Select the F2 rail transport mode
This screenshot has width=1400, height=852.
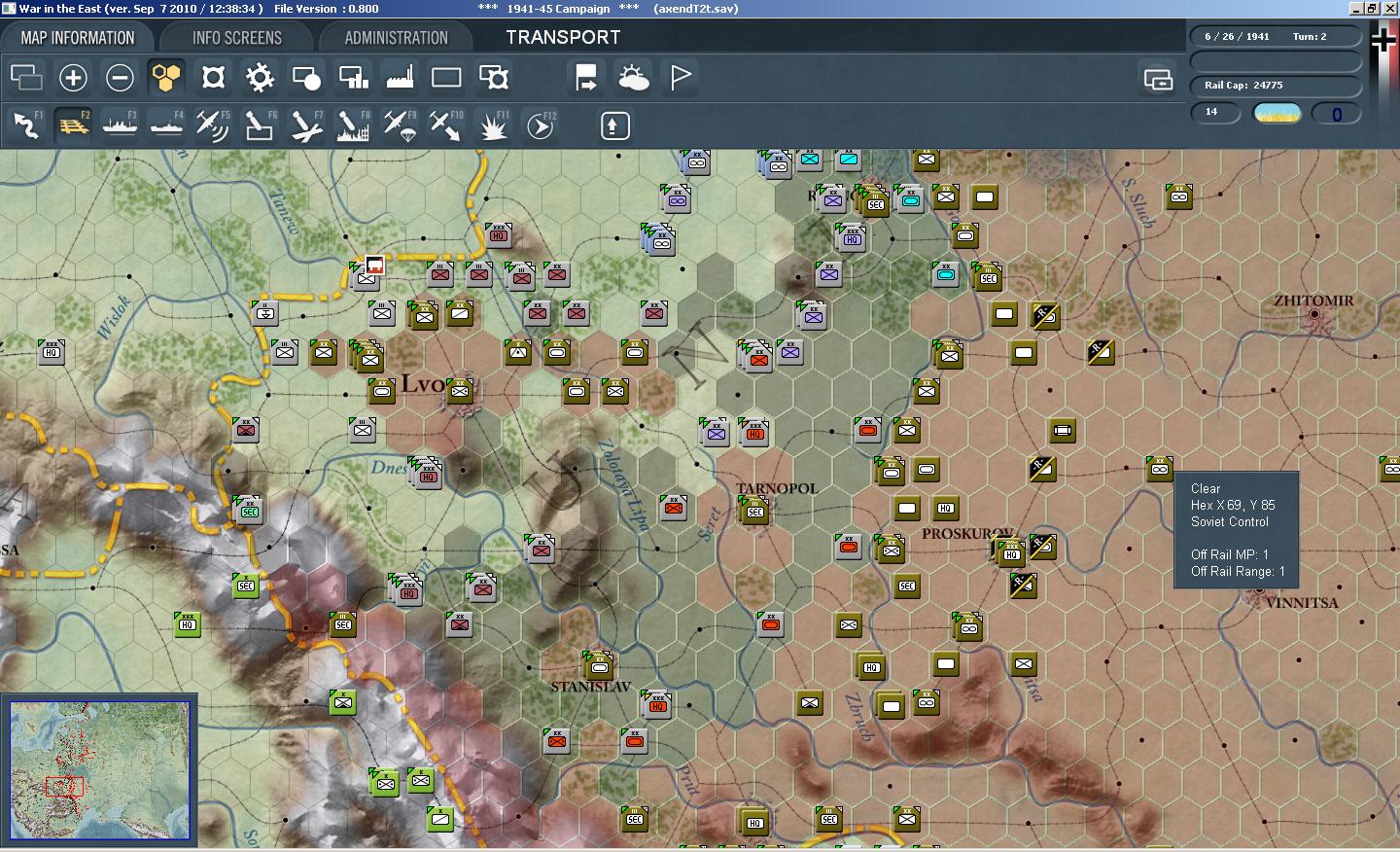click(73, 125)
